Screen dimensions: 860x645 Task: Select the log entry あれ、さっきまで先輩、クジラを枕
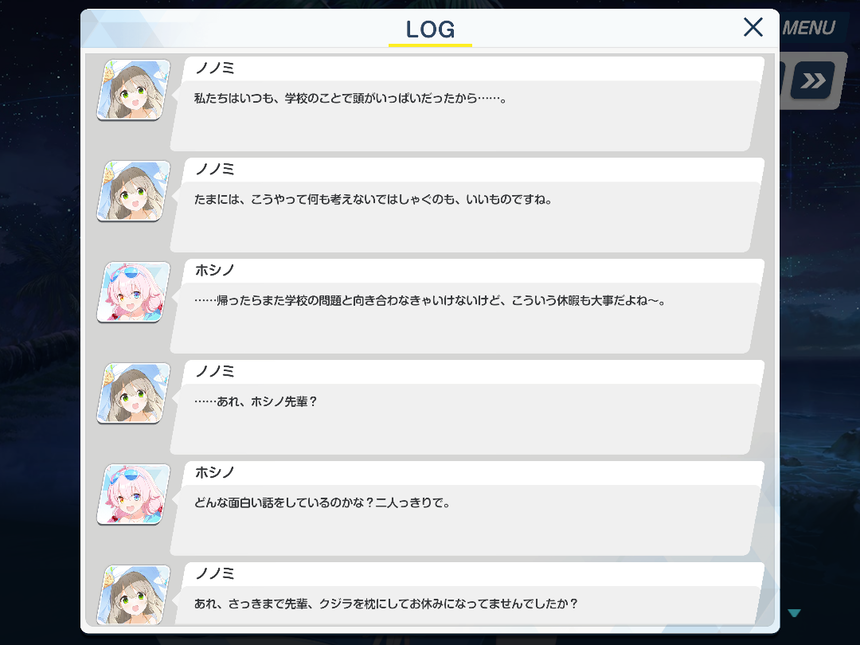tap(467, 594)
